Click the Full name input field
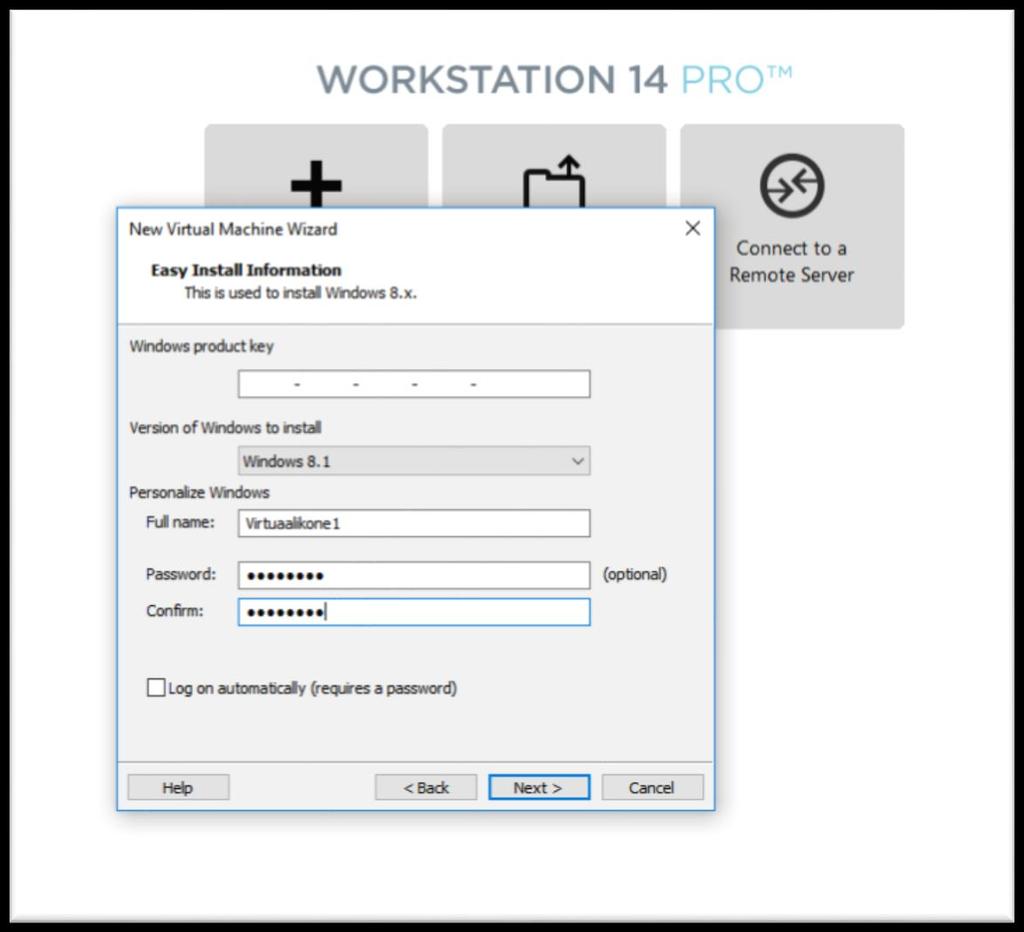 [414, 524]
